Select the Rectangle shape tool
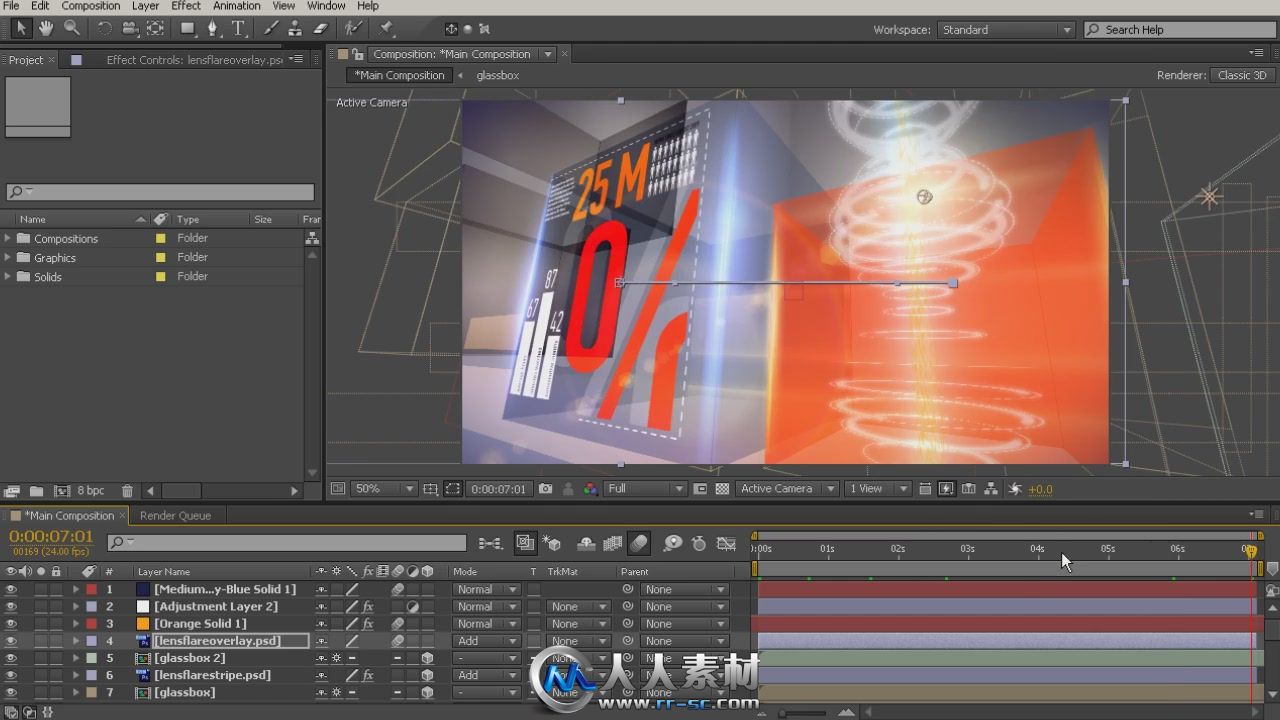1280x720 pixels. (188, 29)
